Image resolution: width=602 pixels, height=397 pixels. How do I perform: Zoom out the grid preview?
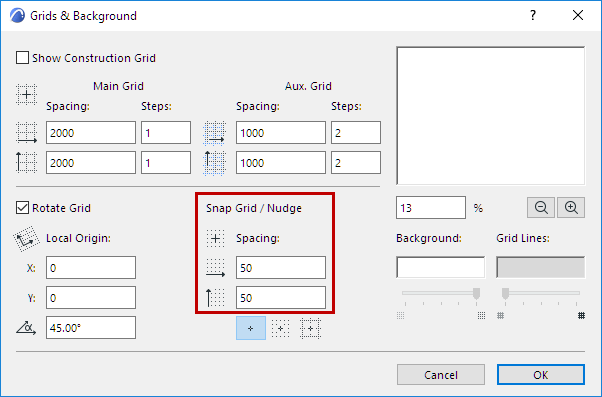point(541,208)
